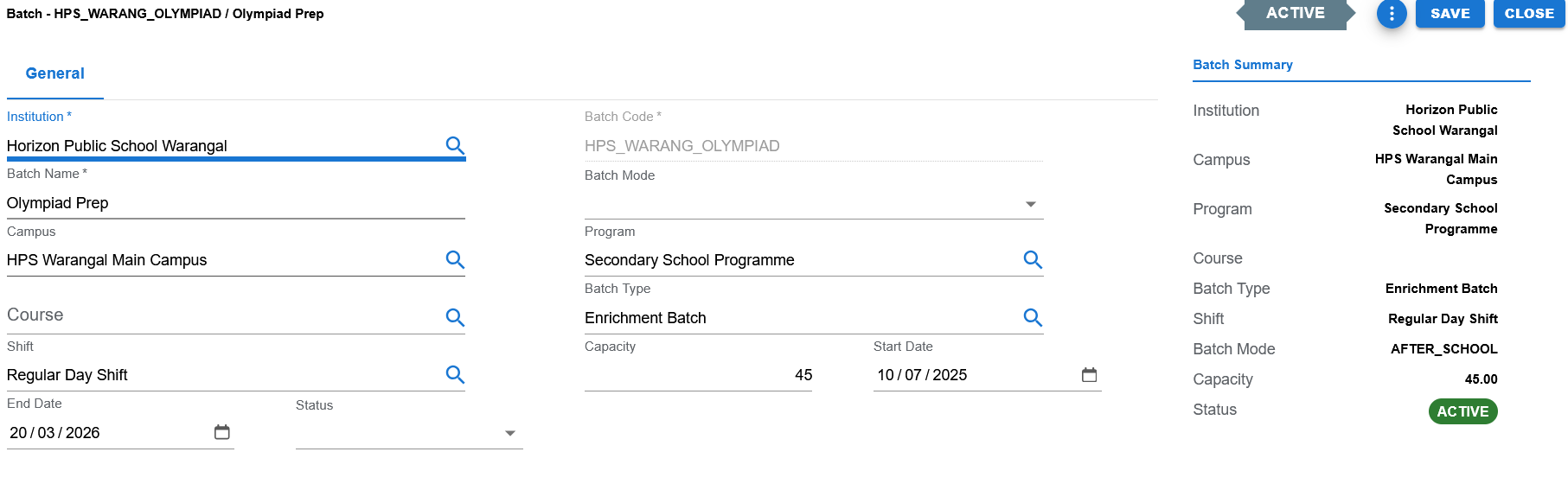Click the SAVE button
The width and height of the screenshot is (1568, 490).
coord(1450,14)
